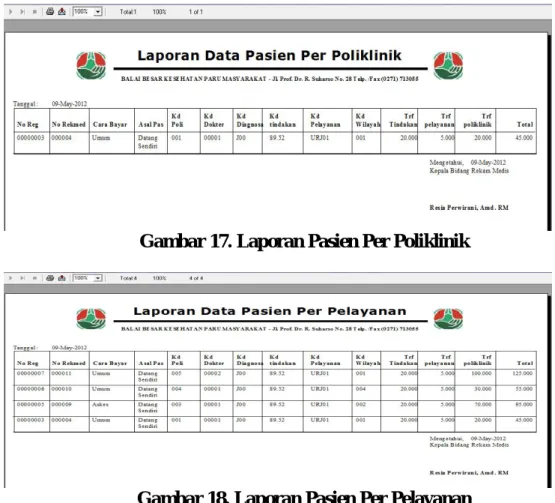Screen dimensions: 555x503
Task: Click the left logo of the Pelayanan report
Action: [x=91, y=319]
